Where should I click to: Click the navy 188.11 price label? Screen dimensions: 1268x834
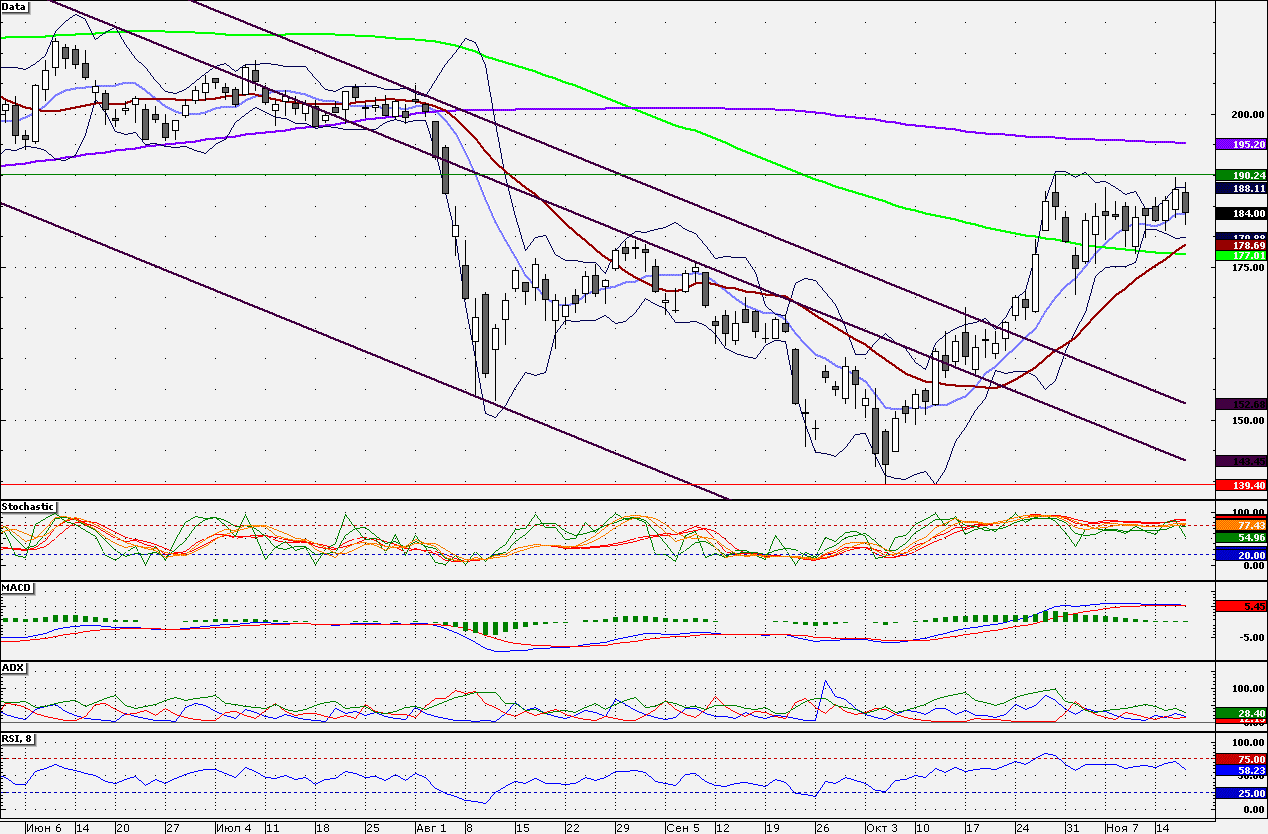click(1241, 187)
